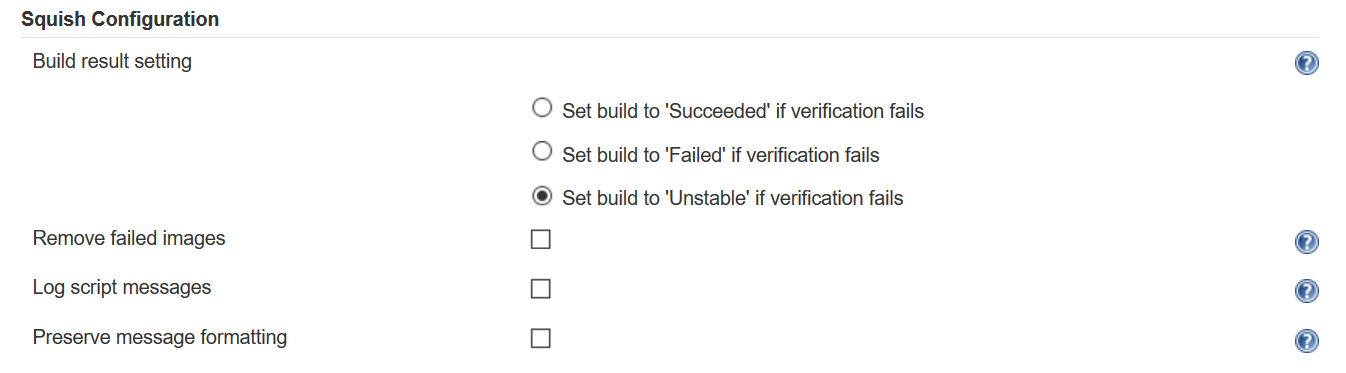Screen dimensions: 1346x373
Task: Select the 'Succeeded' if verification fails radio button
Action: tap(541, 107)
